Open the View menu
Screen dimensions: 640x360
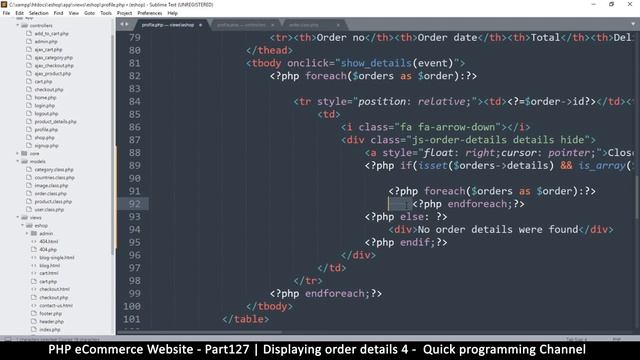[74, 13]
